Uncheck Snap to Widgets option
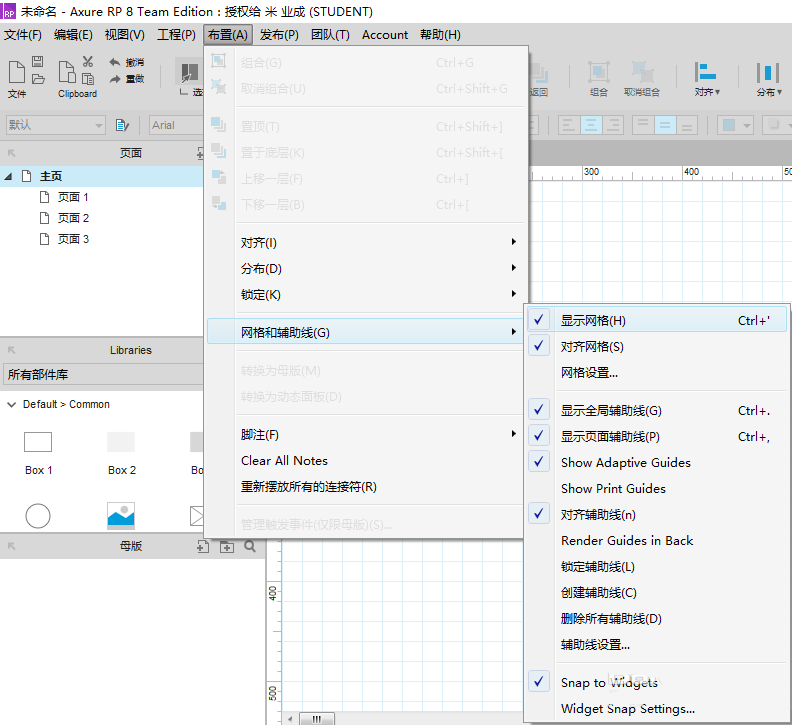This screenshot has width=792, height=725. click(609, 683)
